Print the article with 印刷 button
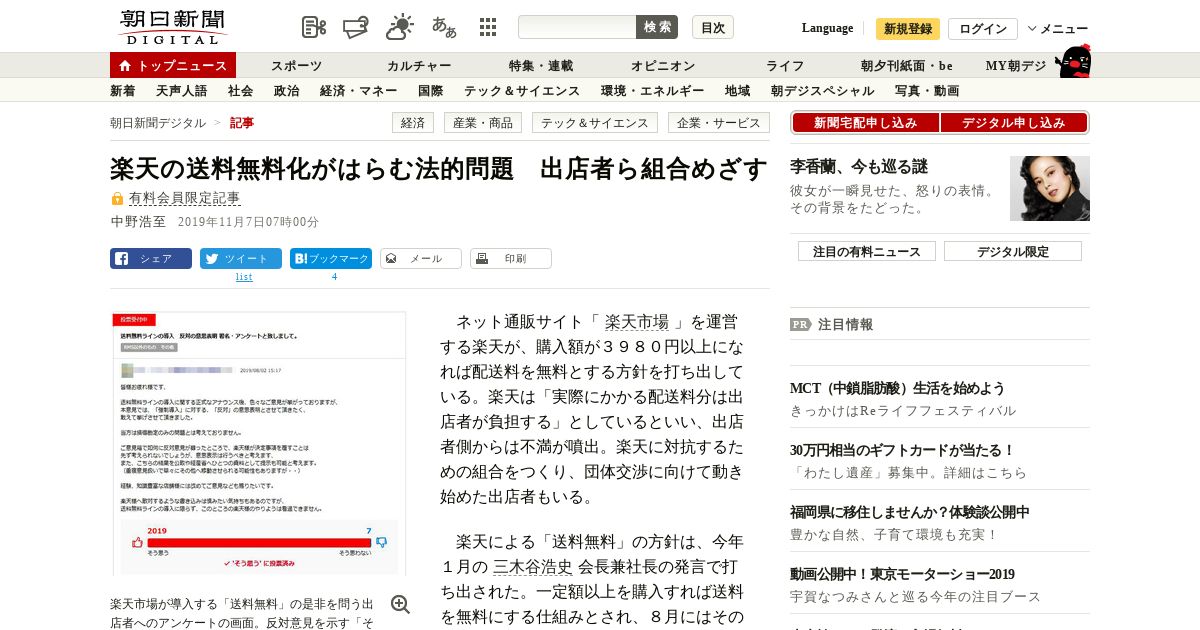This screenshot has height=630, width=1200. pos(511,258)
